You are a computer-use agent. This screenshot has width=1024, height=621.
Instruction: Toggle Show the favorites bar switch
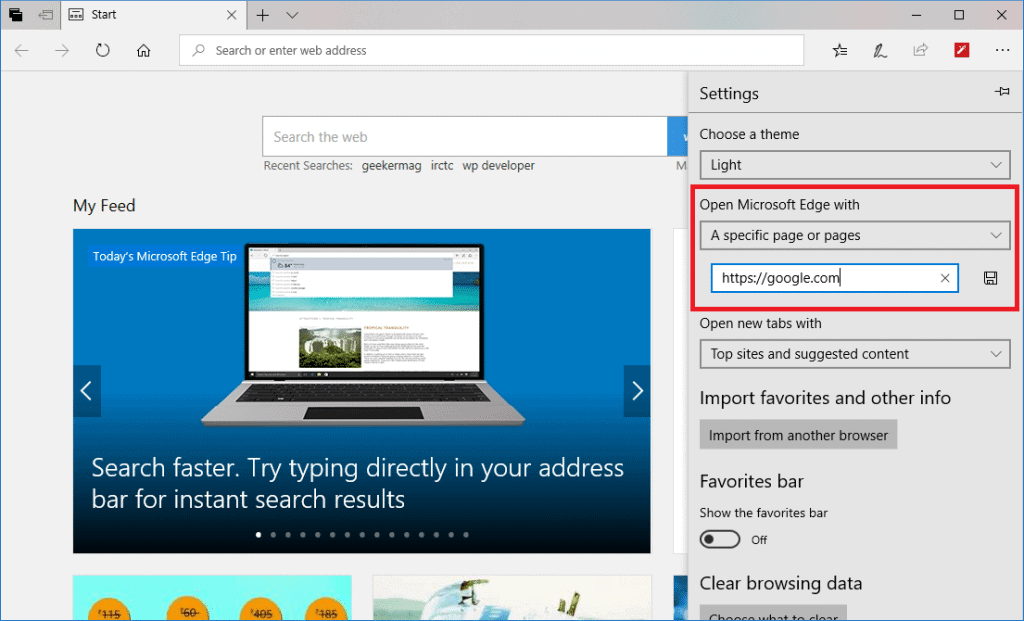pyautogui.click(x=720, y=539)
